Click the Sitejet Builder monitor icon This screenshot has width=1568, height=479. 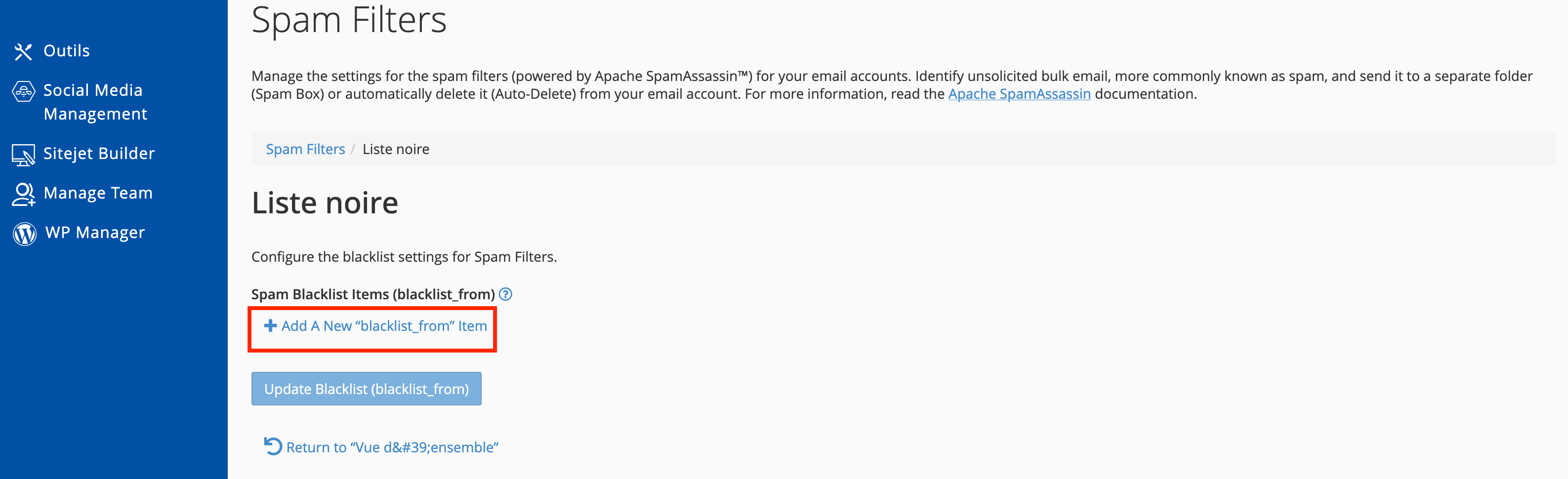pyautogui.click(x=23, y=155)
